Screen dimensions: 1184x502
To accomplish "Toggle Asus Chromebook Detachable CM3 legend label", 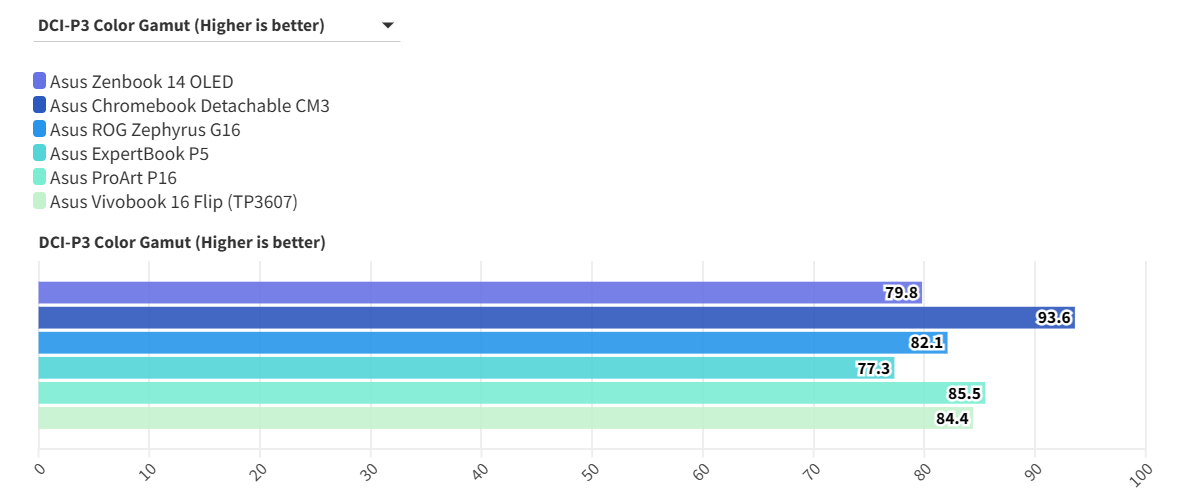I will [189, 106].
